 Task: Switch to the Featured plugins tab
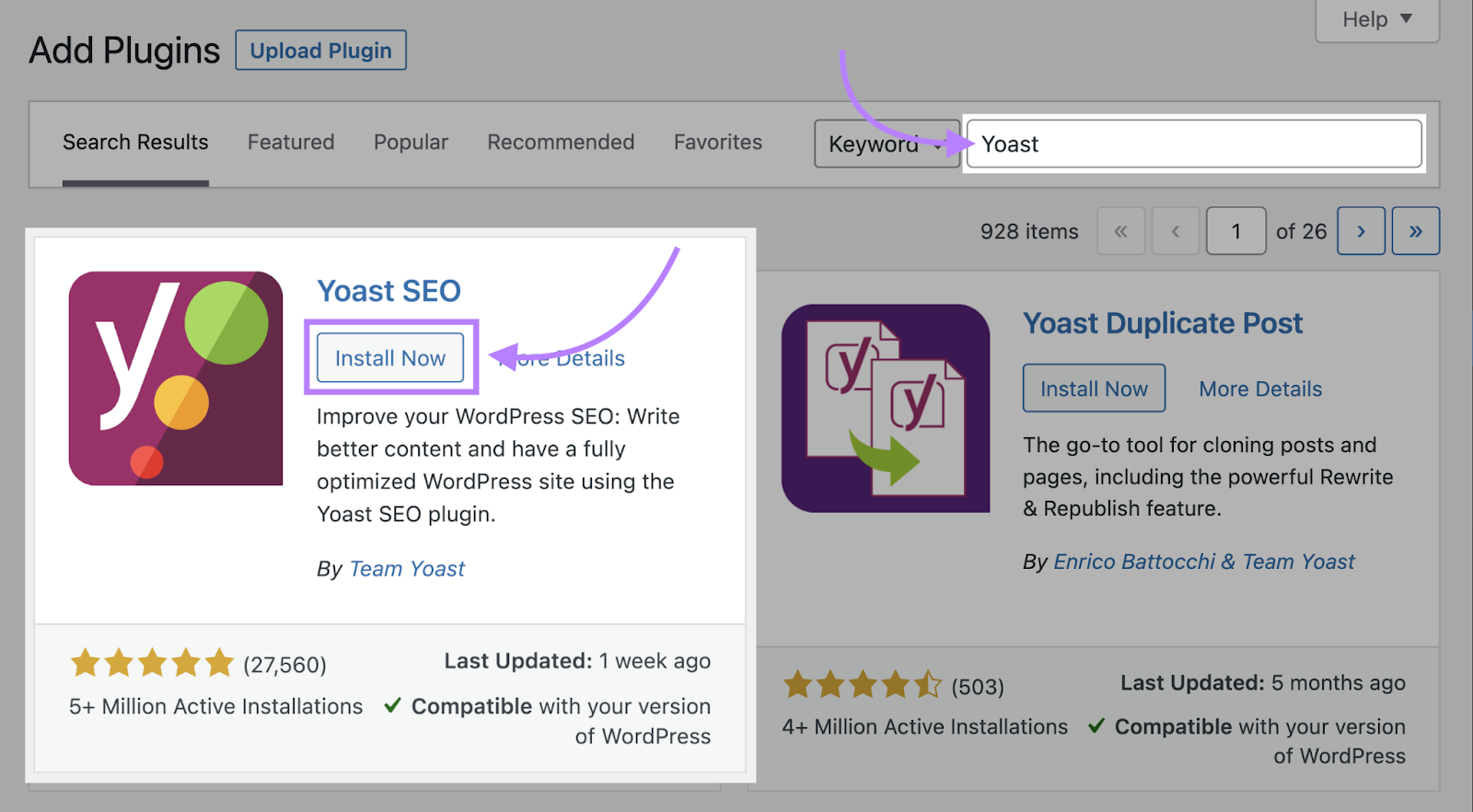pyautogui.click(x=290, y=142)
